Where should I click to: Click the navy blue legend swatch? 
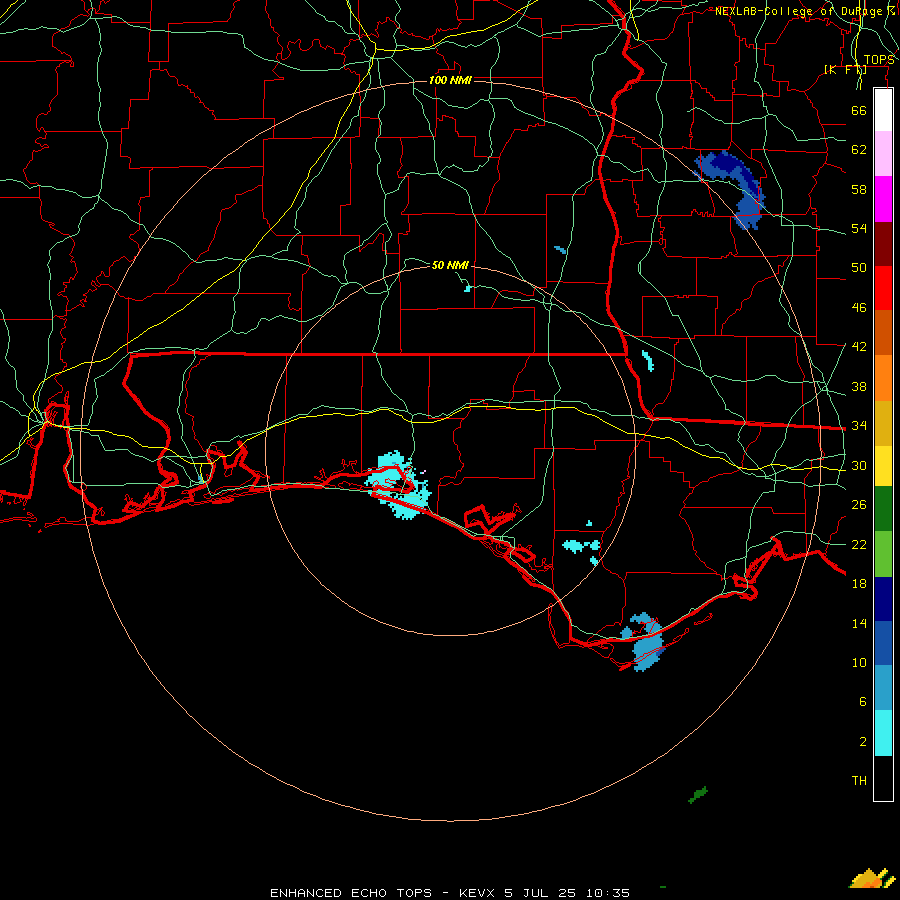(x=883, y=599)
